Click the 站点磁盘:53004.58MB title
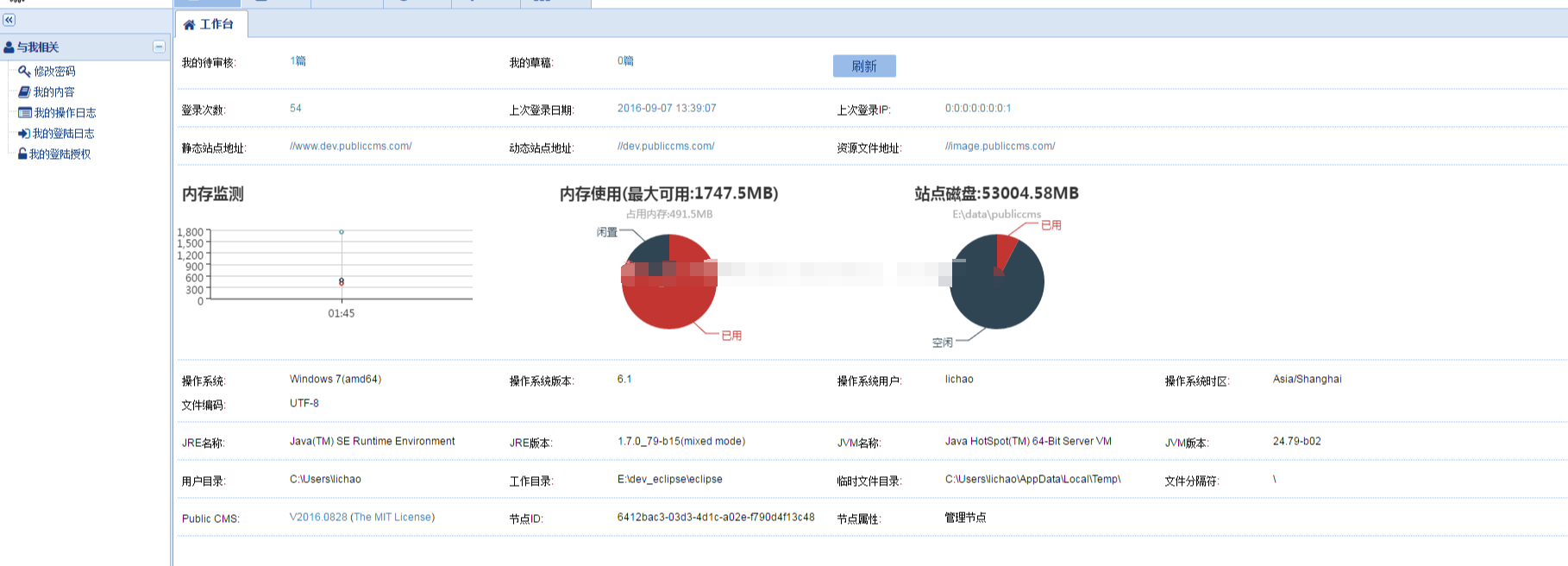1568x566 pixels. pyautogui.click(x=996, y=193)
